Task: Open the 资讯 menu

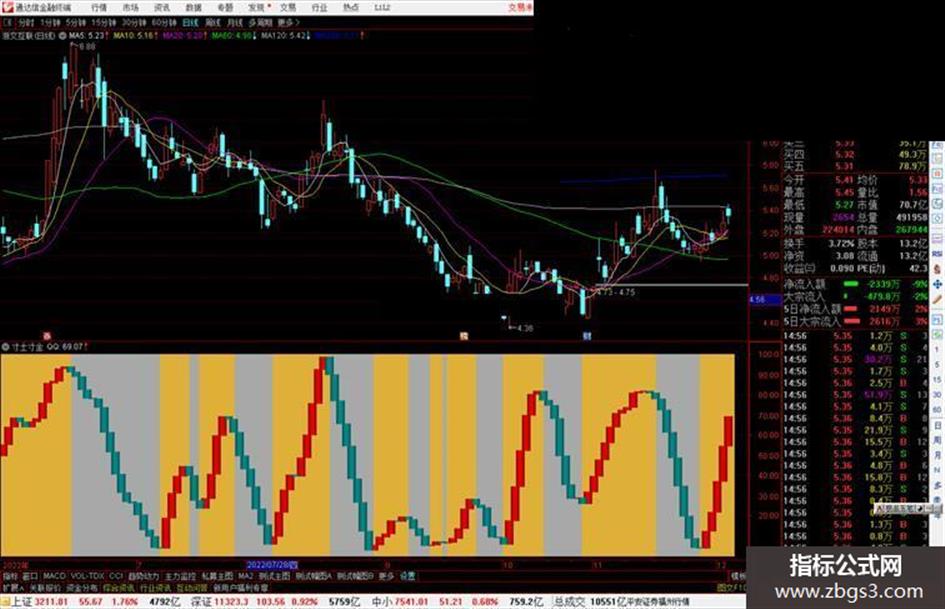Action: [x=162, y=8]
